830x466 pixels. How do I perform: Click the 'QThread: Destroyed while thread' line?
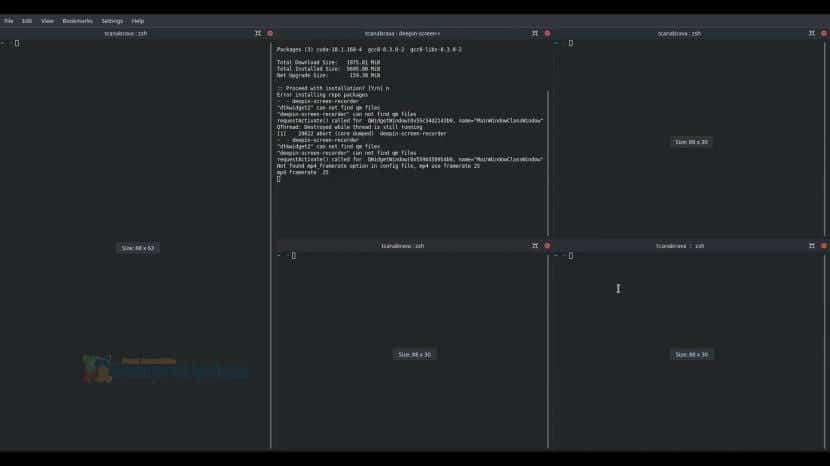349,127
